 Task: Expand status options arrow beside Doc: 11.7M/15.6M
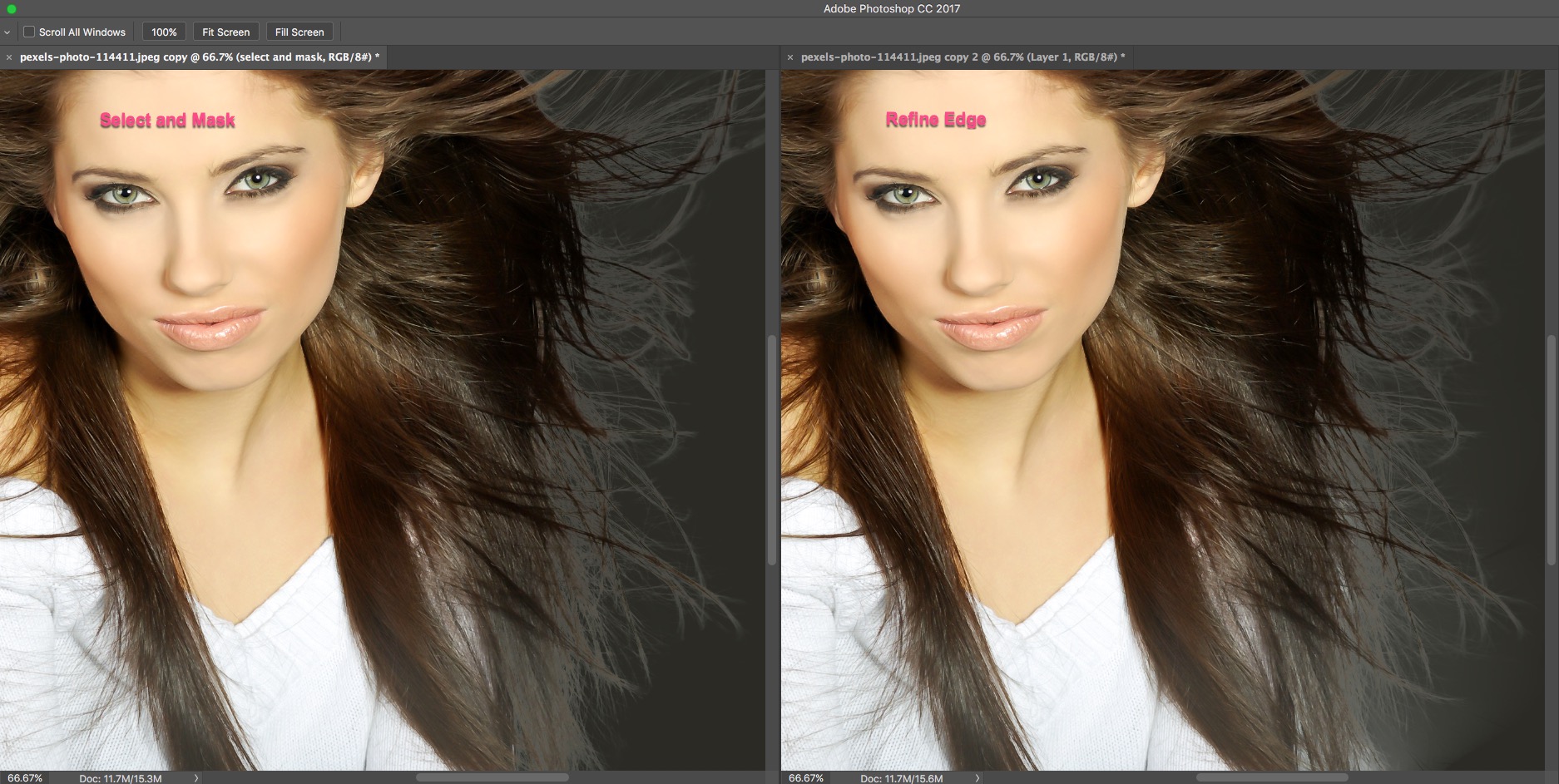[977, 778]
